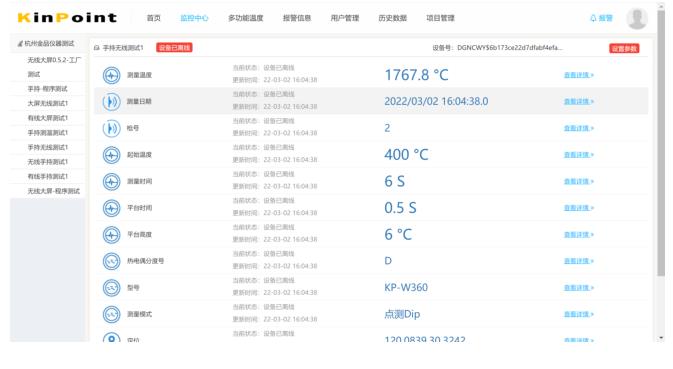This screenshot has width=673, height=369.
Task: Click the 测量温度 waveform icon
Action: (x=112, y=76)
